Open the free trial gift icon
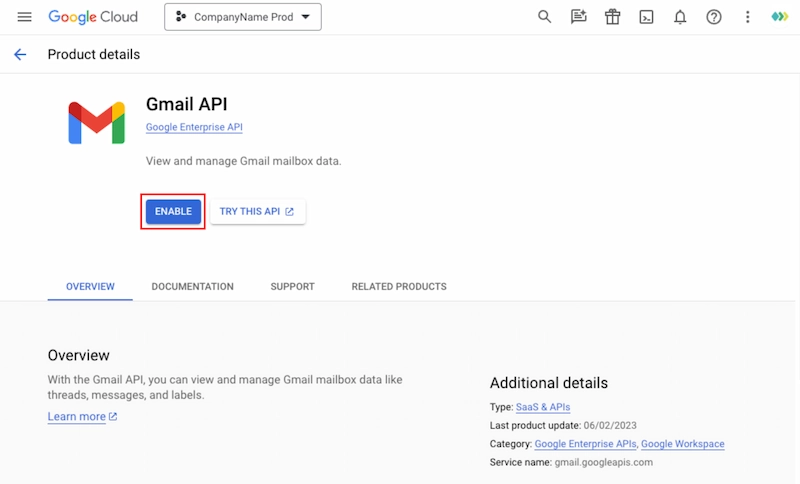The image size is (800, 484). [x=612, y=17]
